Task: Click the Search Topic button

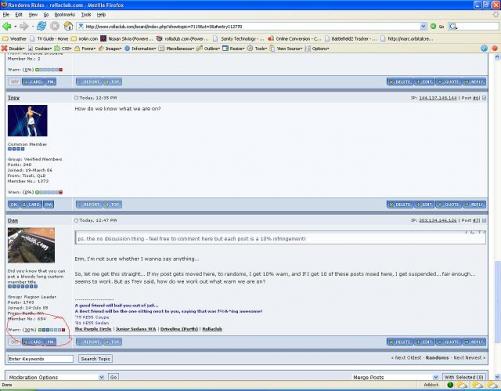Action: pyautogui.click(x=95, y=359)
